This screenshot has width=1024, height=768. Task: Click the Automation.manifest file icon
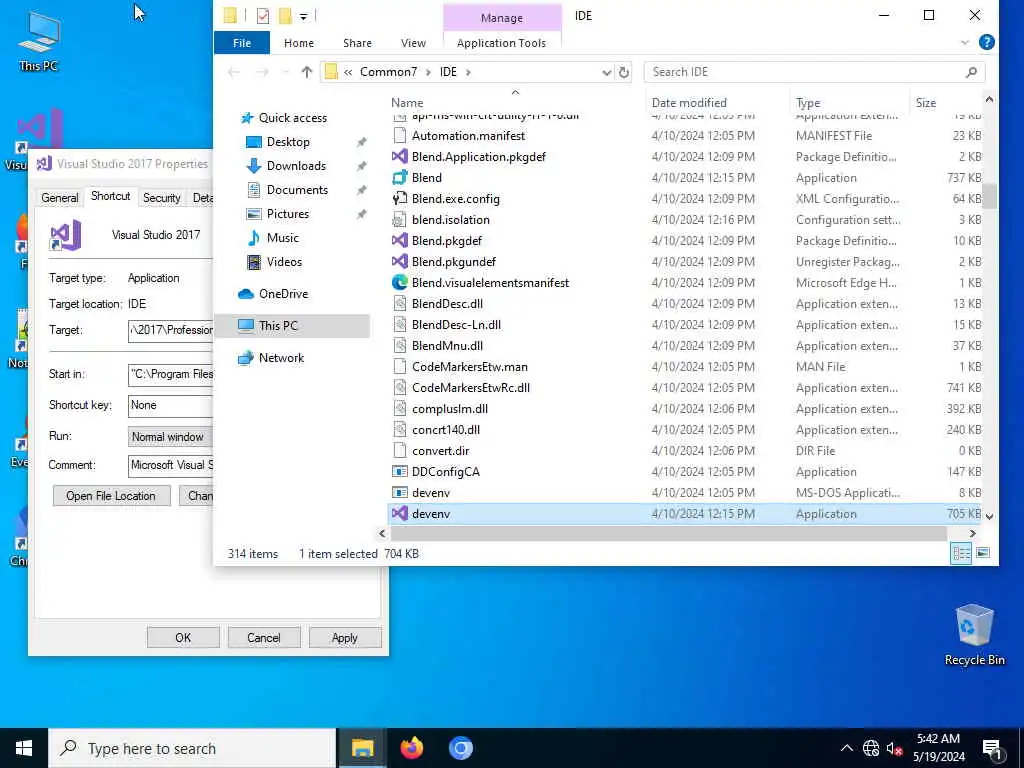pos(400,136)
